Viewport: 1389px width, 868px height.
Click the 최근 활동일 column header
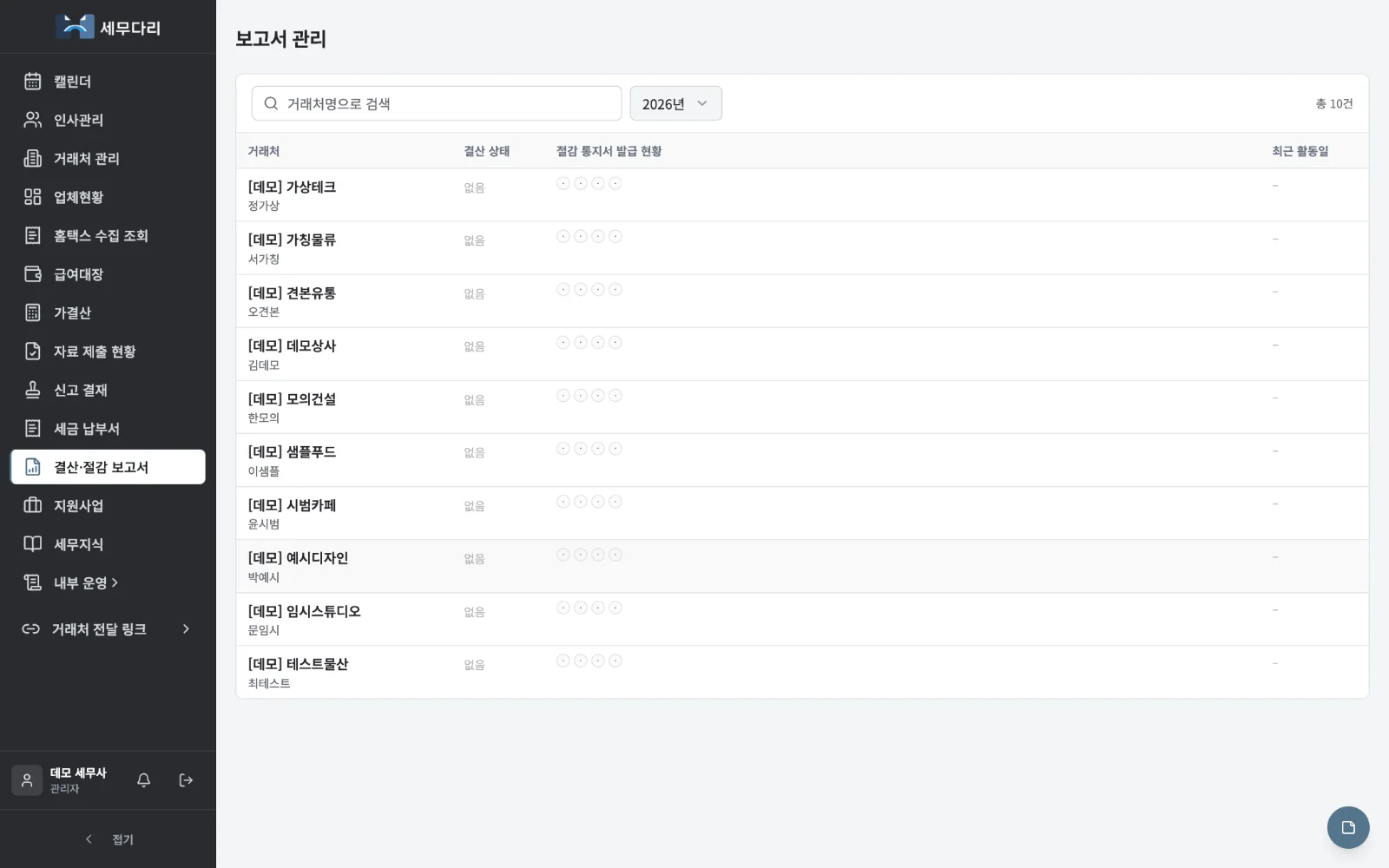(1300, 151)
